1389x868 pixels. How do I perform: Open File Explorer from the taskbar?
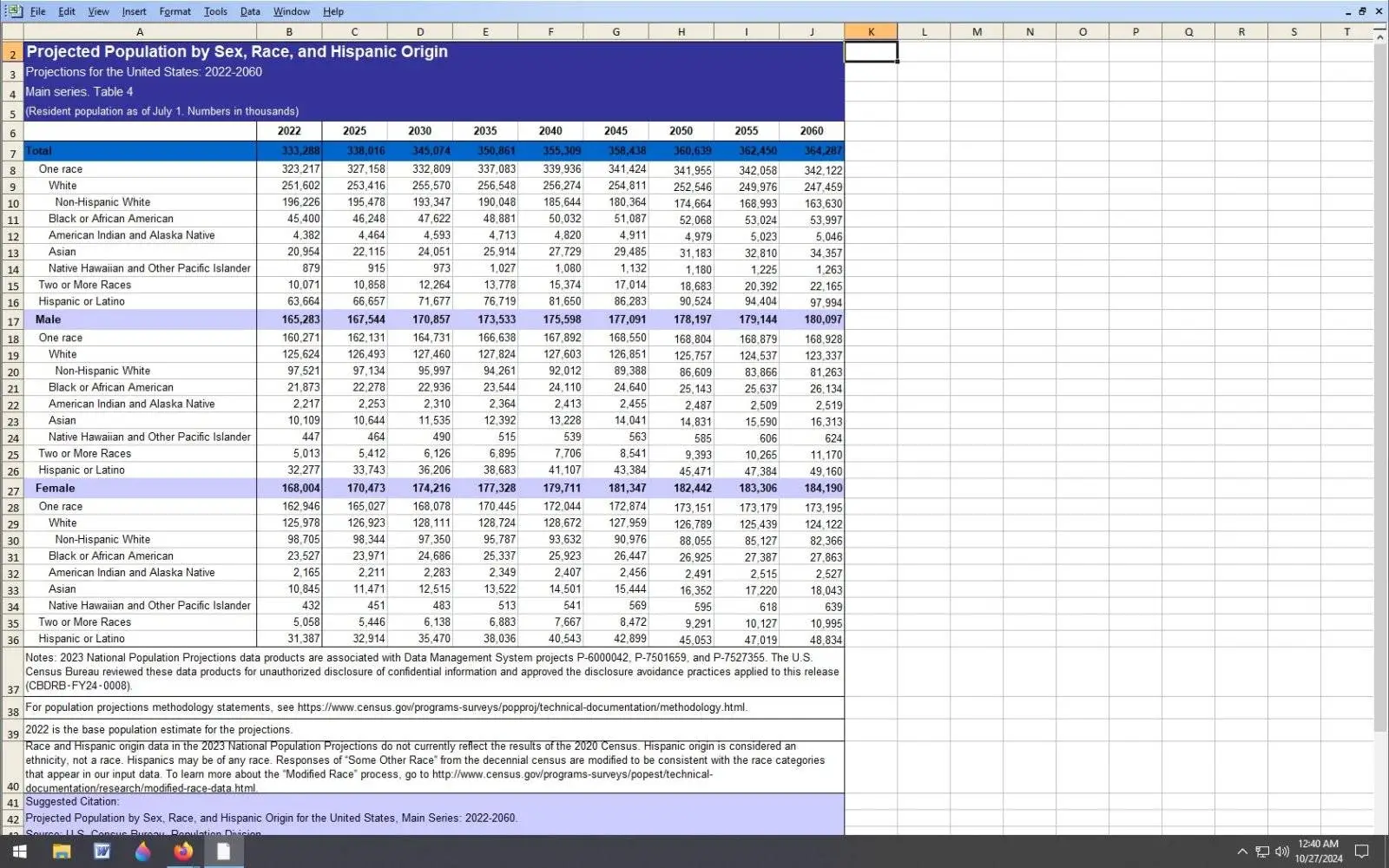(60, 852)
